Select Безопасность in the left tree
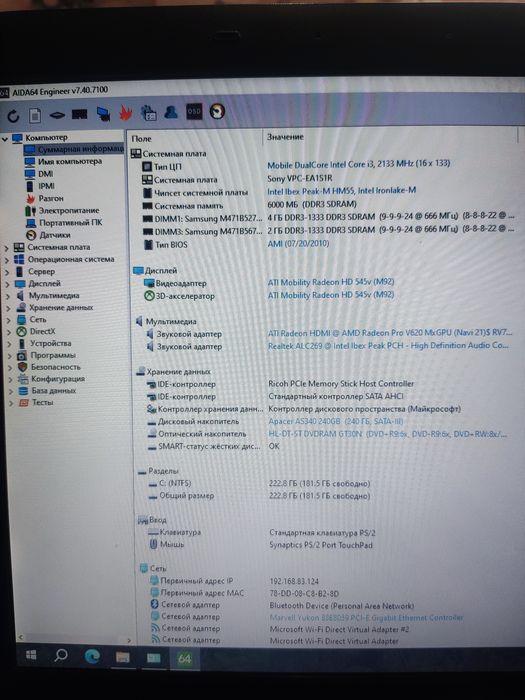This screenshot has width=525, height=700. click(56, 367)
